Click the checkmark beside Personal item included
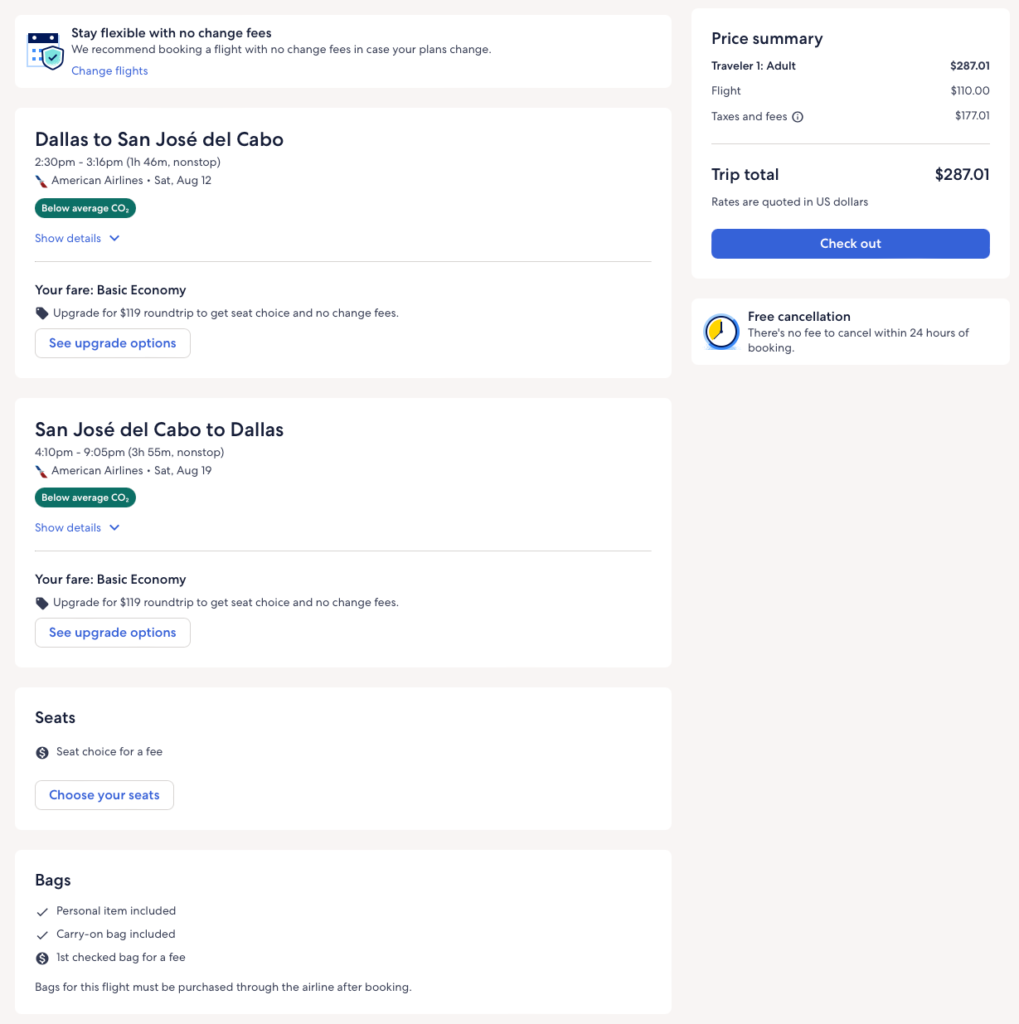 pos(42,912)
